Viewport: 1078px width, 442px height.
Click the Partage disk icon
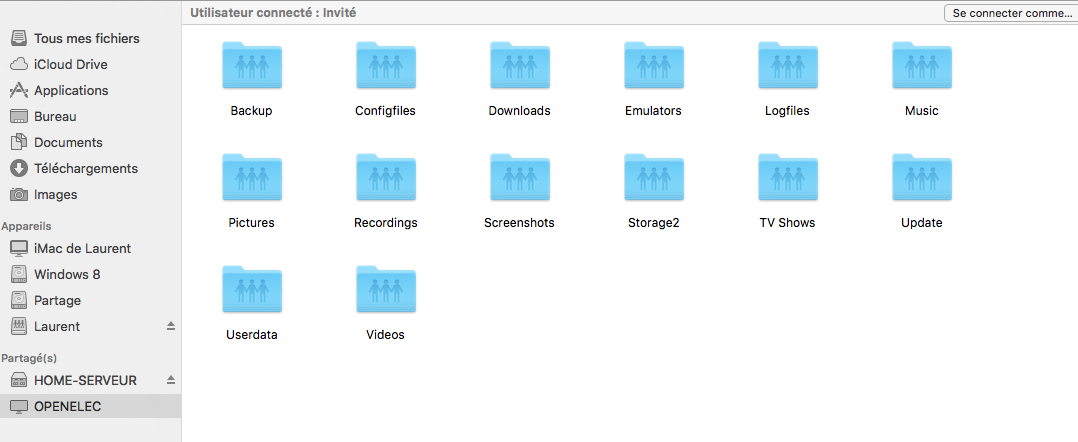point(19,300)
